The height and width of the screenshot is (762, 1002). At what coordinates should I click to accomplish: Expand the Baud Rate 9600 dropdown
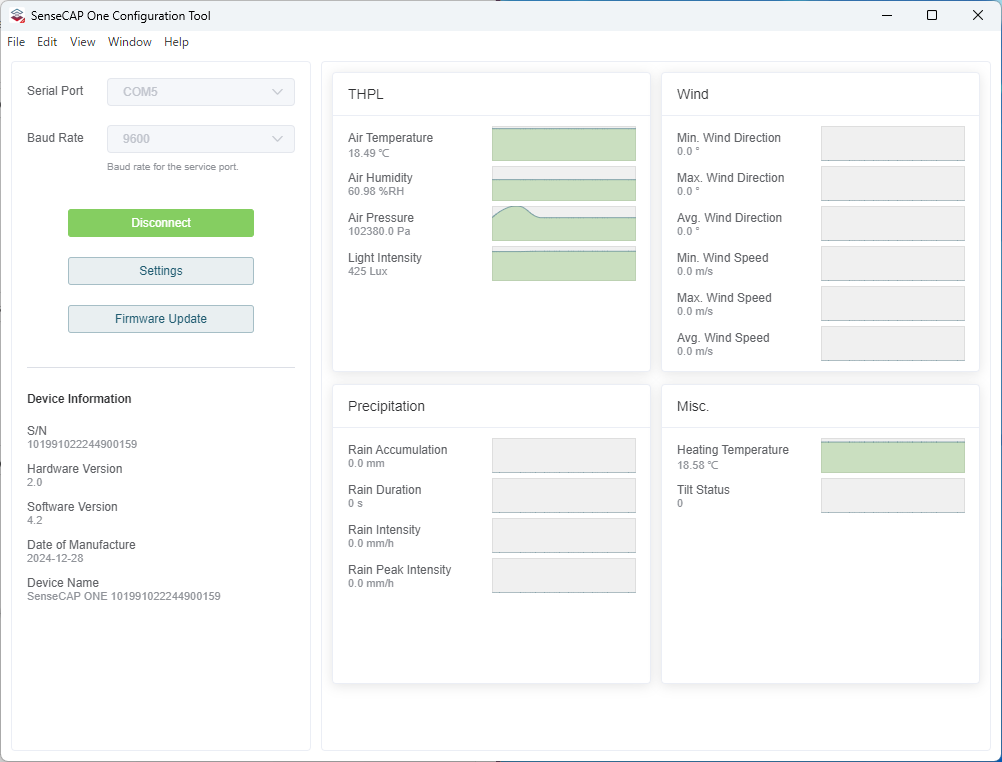tap(201, 139)
